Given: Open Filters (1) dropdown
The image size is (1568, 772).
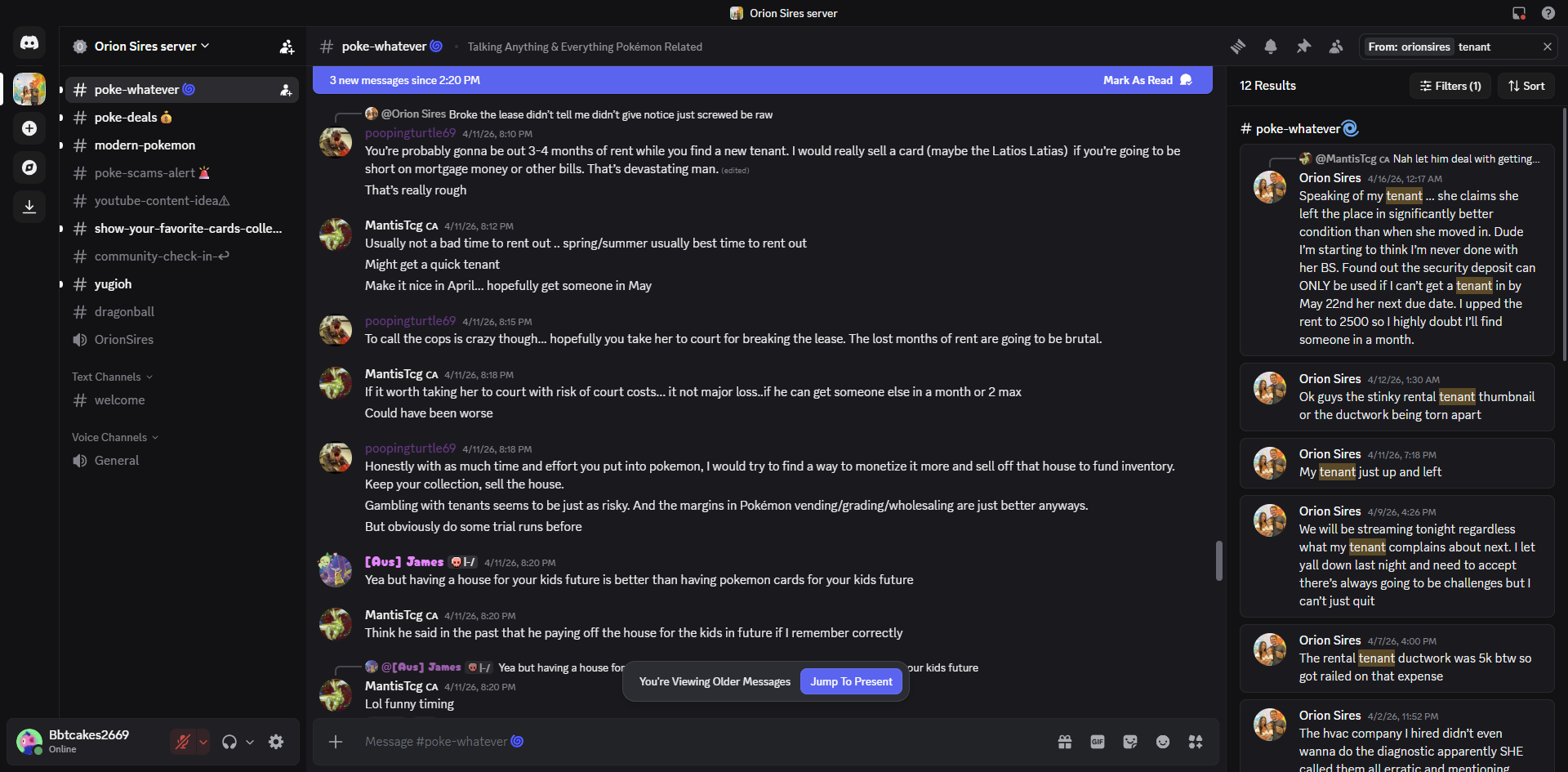Looking at the screenshot, I should [1450, 86].
